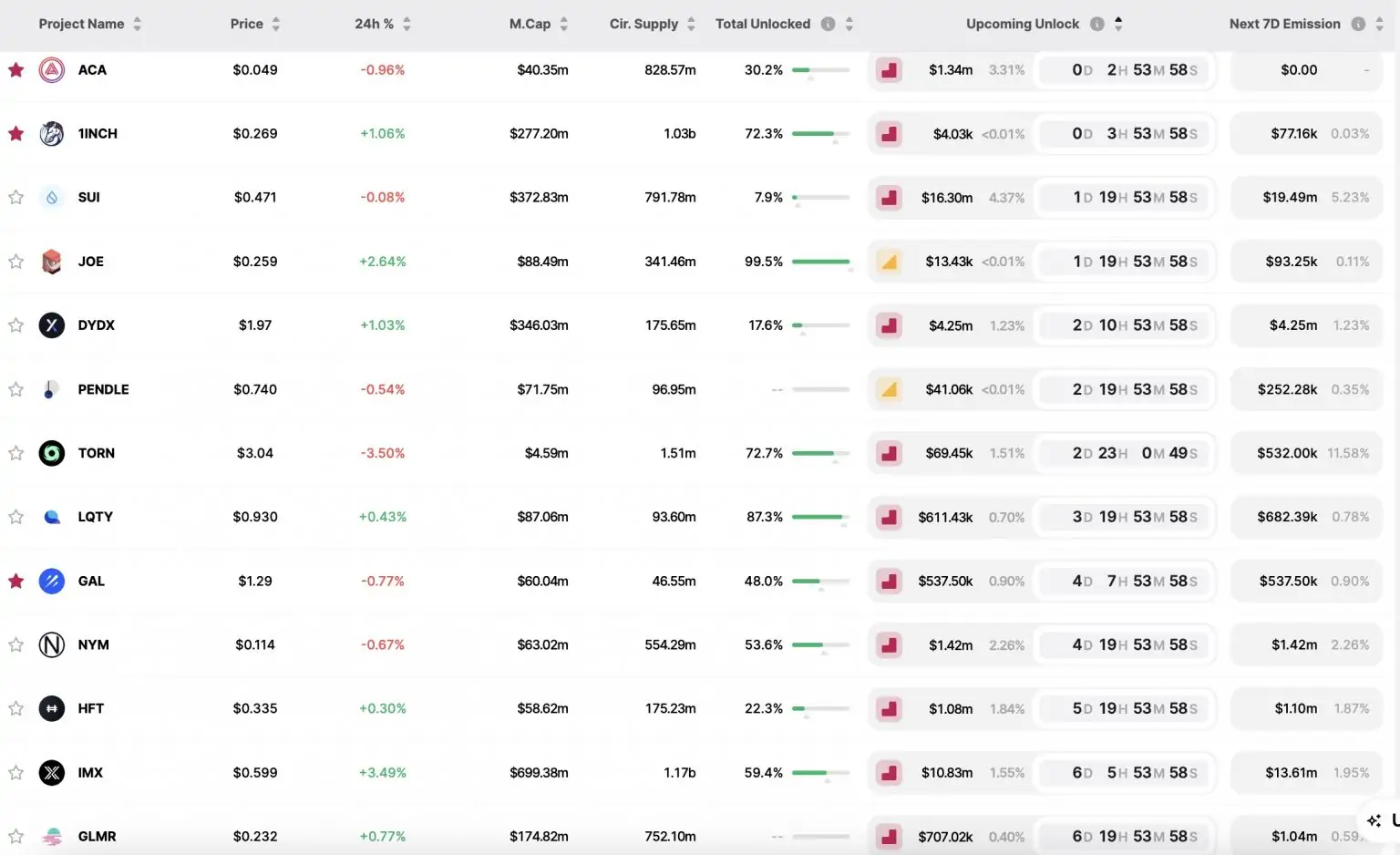Click the IMX market cap $699.38m

[x=539, y=773]
